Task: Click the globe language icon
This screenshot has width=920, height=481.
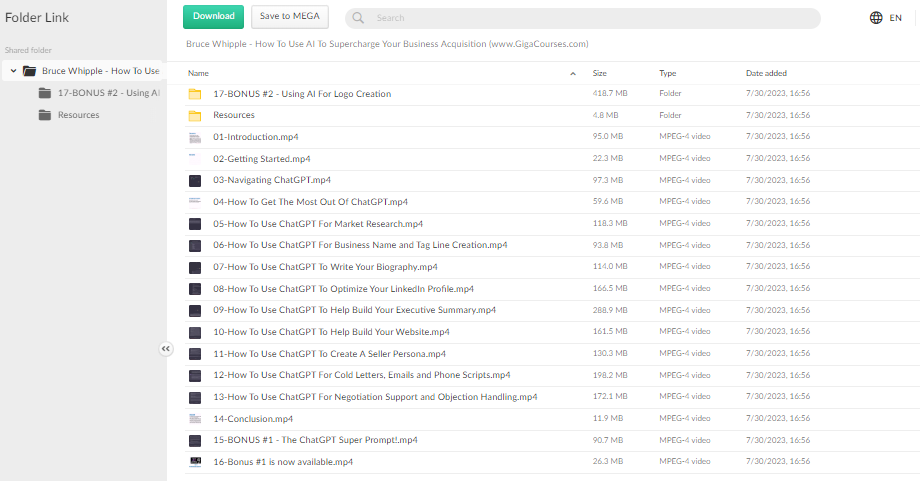Action: (876, 18)
